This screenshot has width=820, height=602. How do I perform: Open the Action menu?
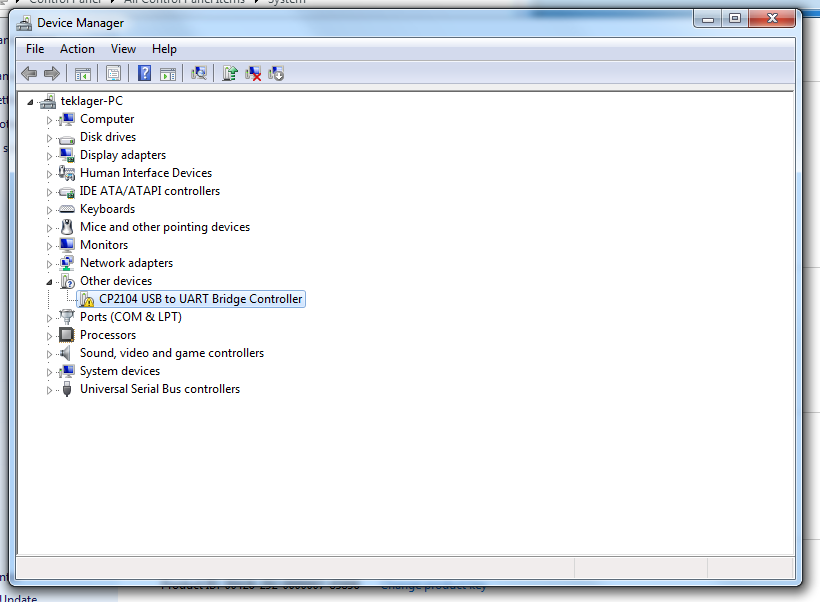[77, 48]
